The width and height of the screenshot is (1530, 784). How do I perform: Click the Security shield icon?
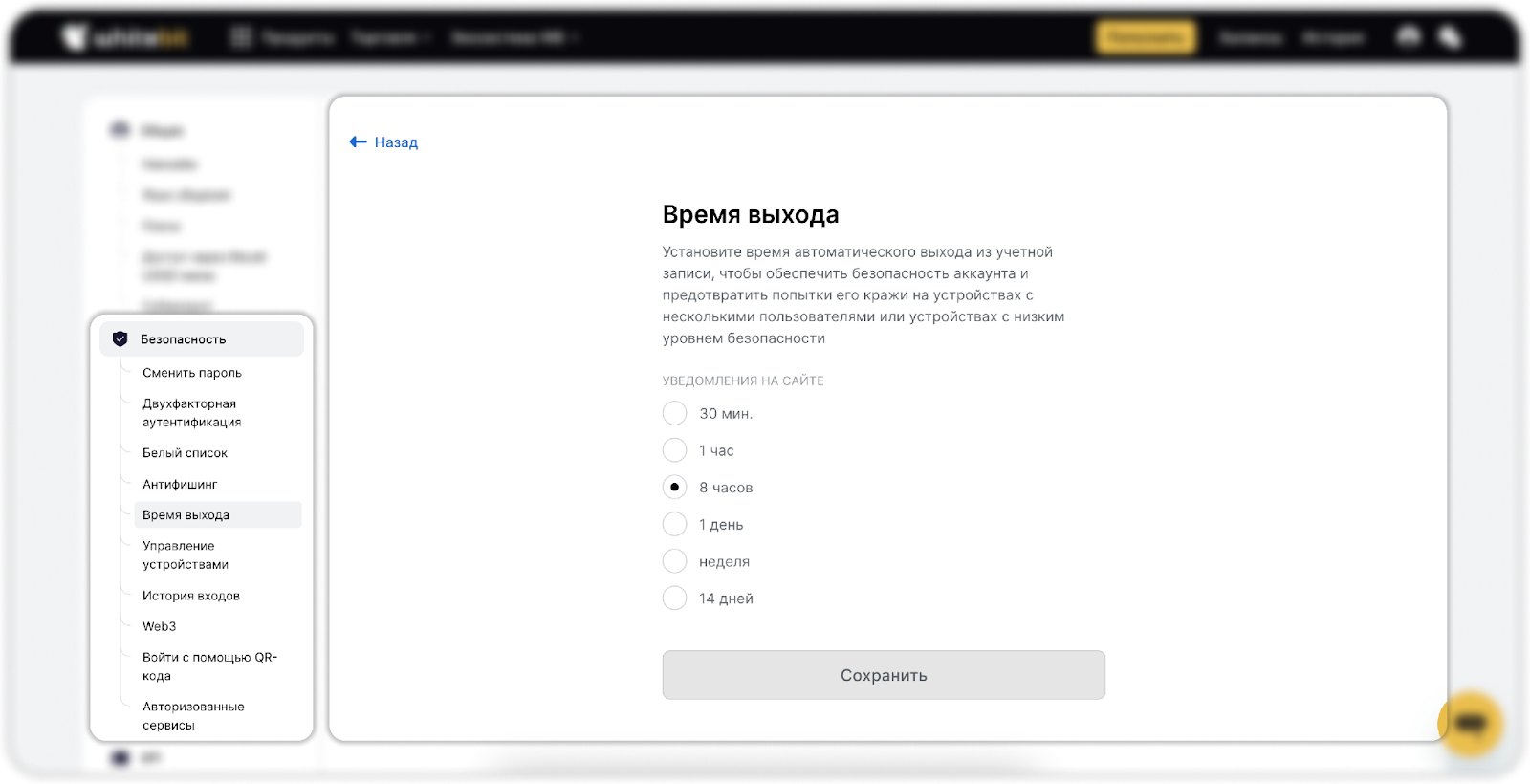tap(120, 339)
